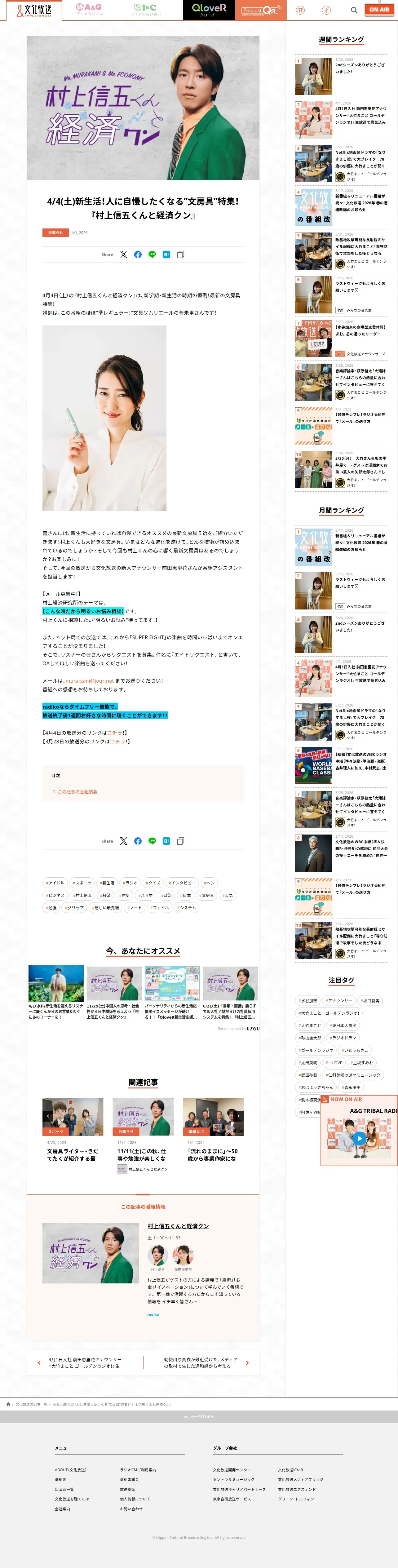The height and width of the screenshot is (1568, 398).
Task: Select the #文房具 tag
Action: click(206, 895)
